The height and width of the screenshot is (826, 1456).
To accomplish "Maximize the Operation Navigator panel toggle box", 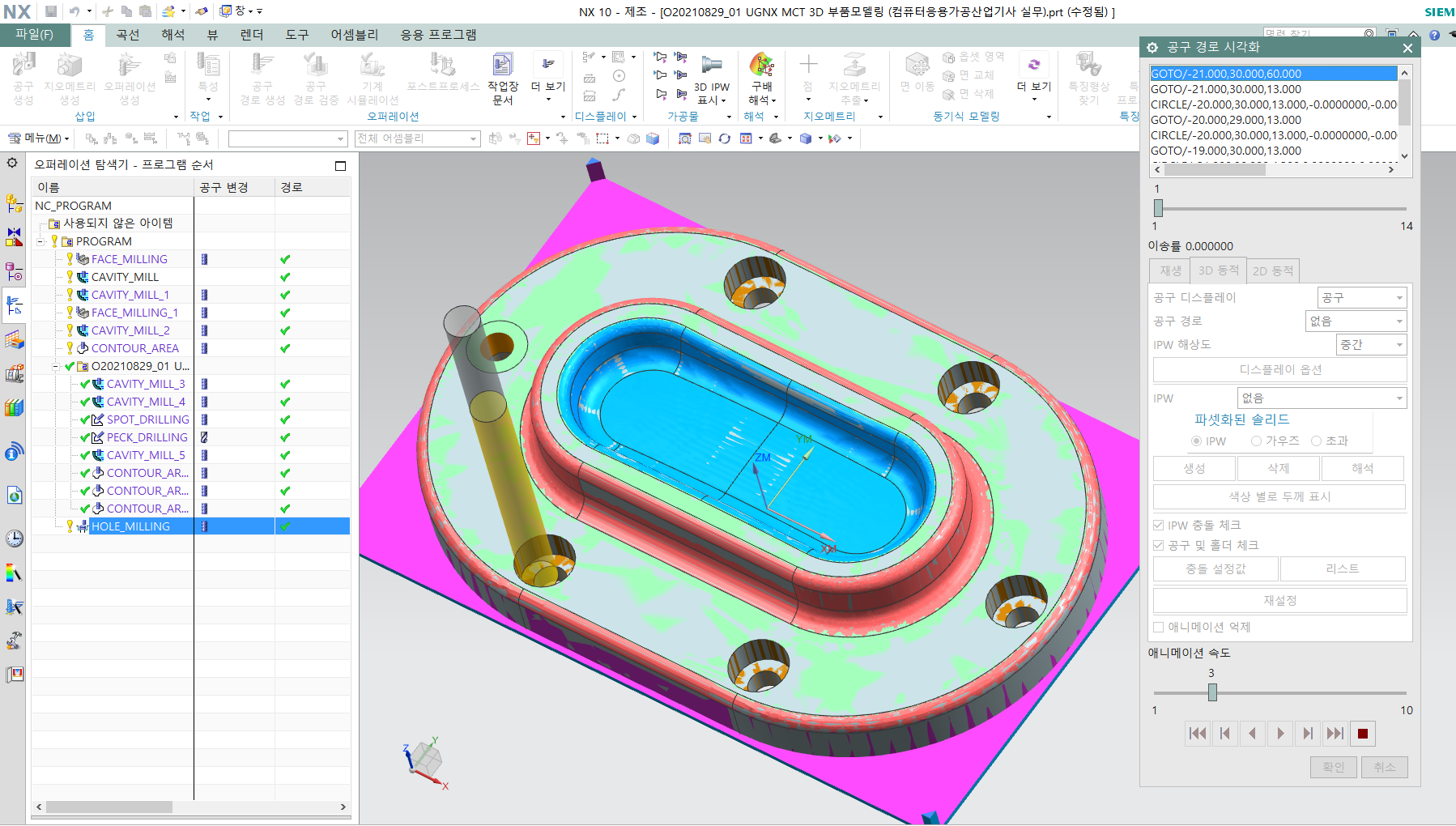I will [x=340, y=165].
